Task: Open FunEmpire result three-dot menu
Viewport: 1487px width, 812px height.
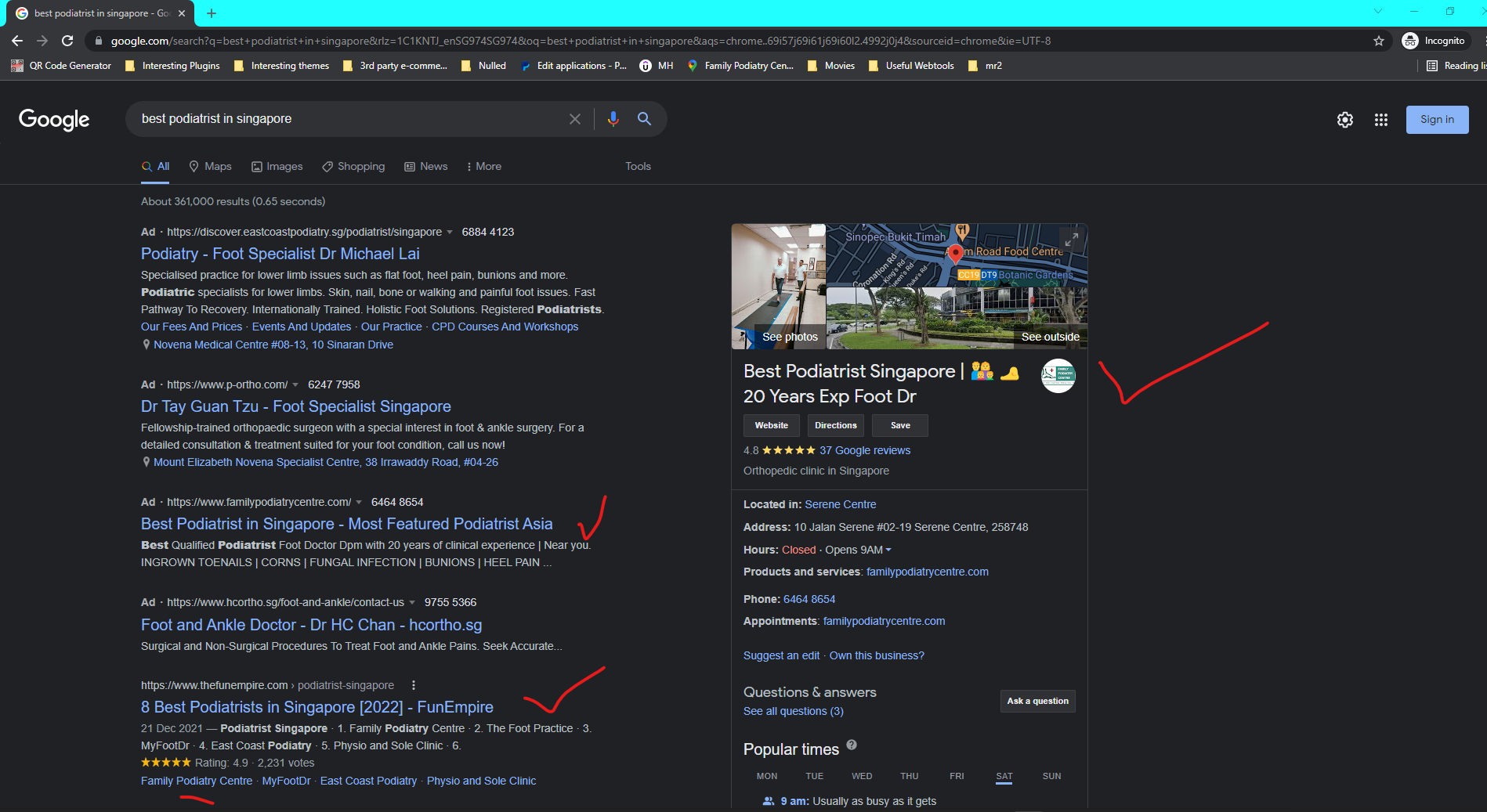Action: tap(414, 685)
